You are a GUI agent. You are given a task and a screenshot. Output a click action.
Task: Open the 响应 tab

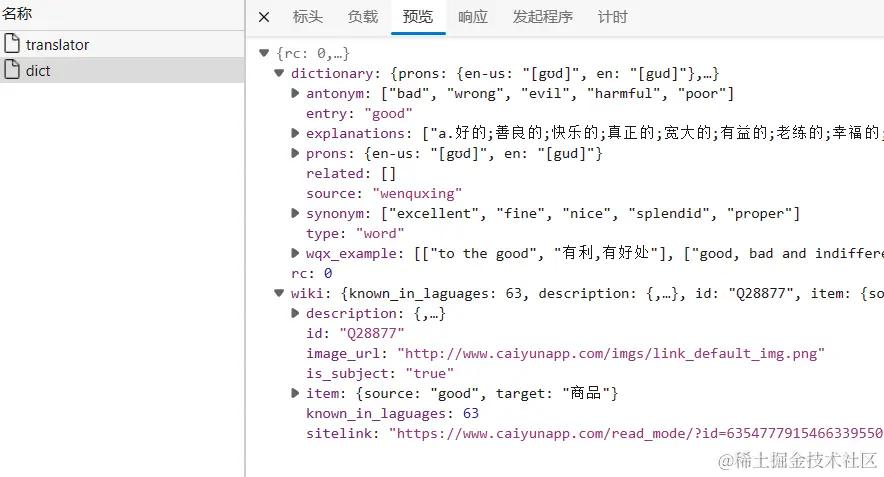point(472,17)
